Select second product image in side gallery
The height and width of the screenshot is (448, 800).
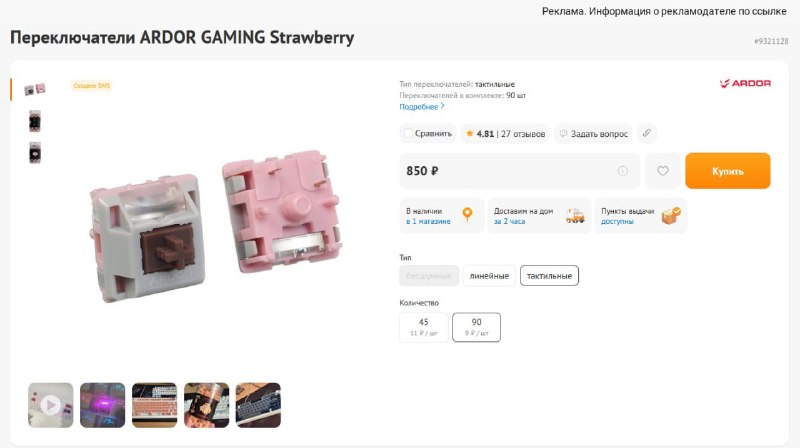(35, 121)
